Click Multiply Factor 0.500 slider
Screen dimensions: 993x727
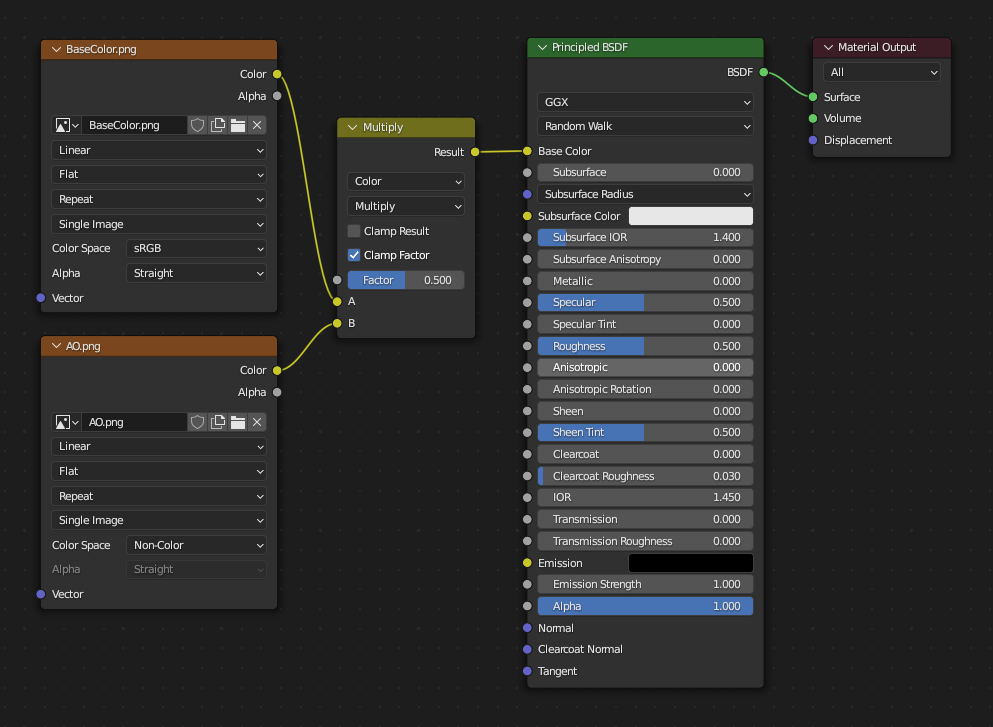tap(406, 280)
